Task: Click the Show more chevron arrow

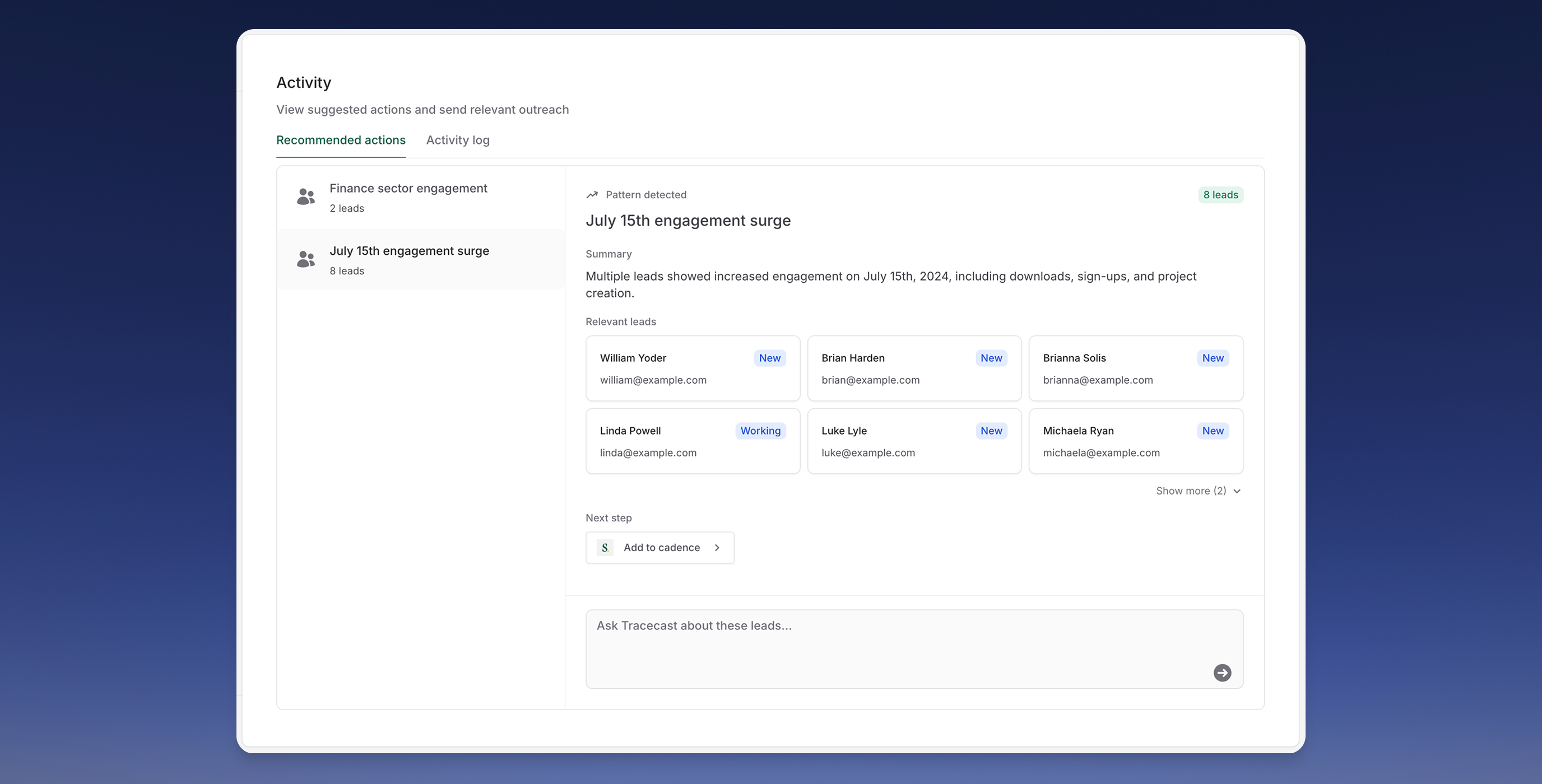Action: 1237,491
